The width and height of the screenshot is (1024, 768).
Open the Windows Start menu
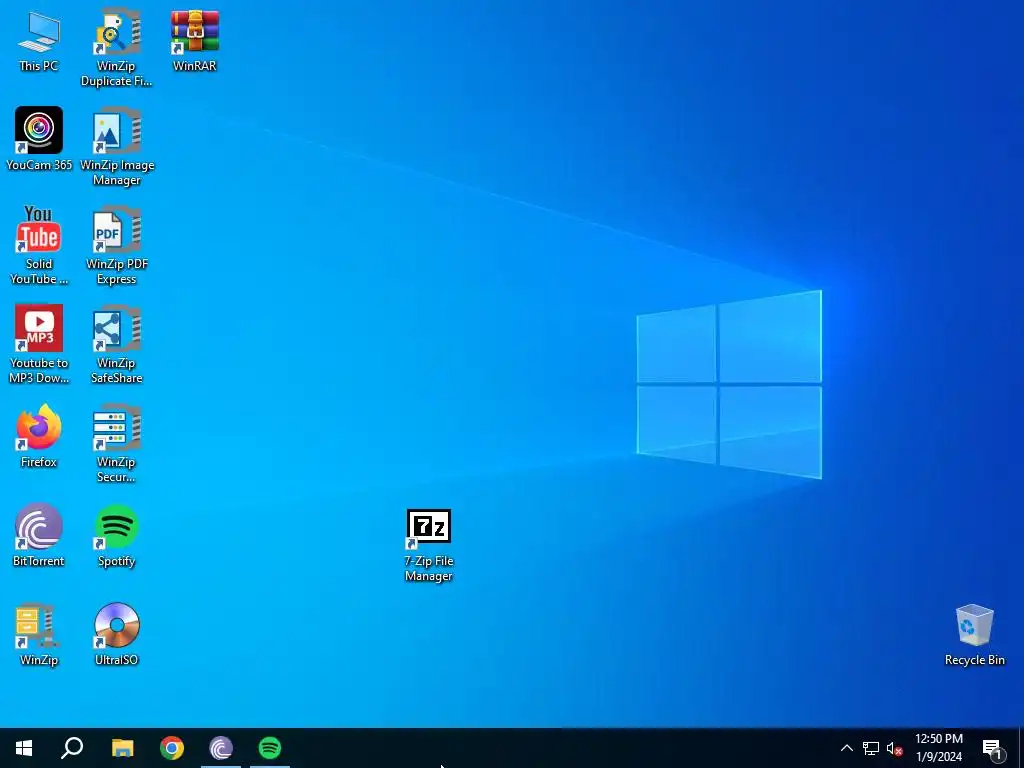point(24,748)
